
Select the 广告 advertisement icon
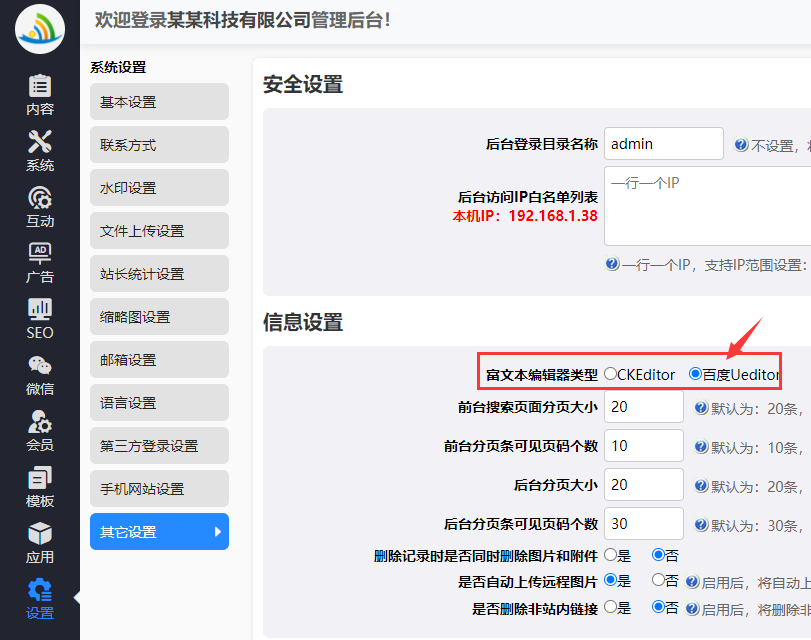(x=40, y=254)
